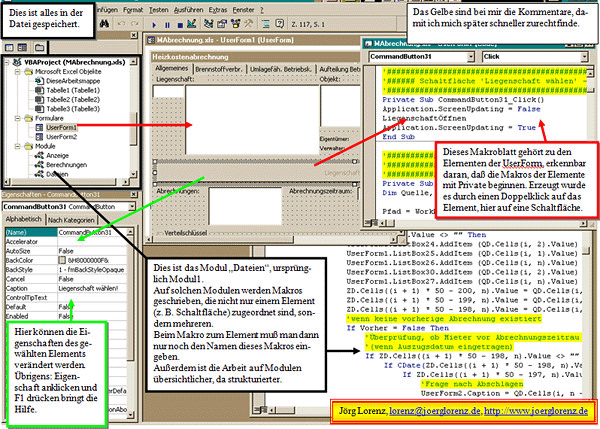Click View Code icon in project explorer
Viewport: 600px width, 429px height.
point(9,47)
